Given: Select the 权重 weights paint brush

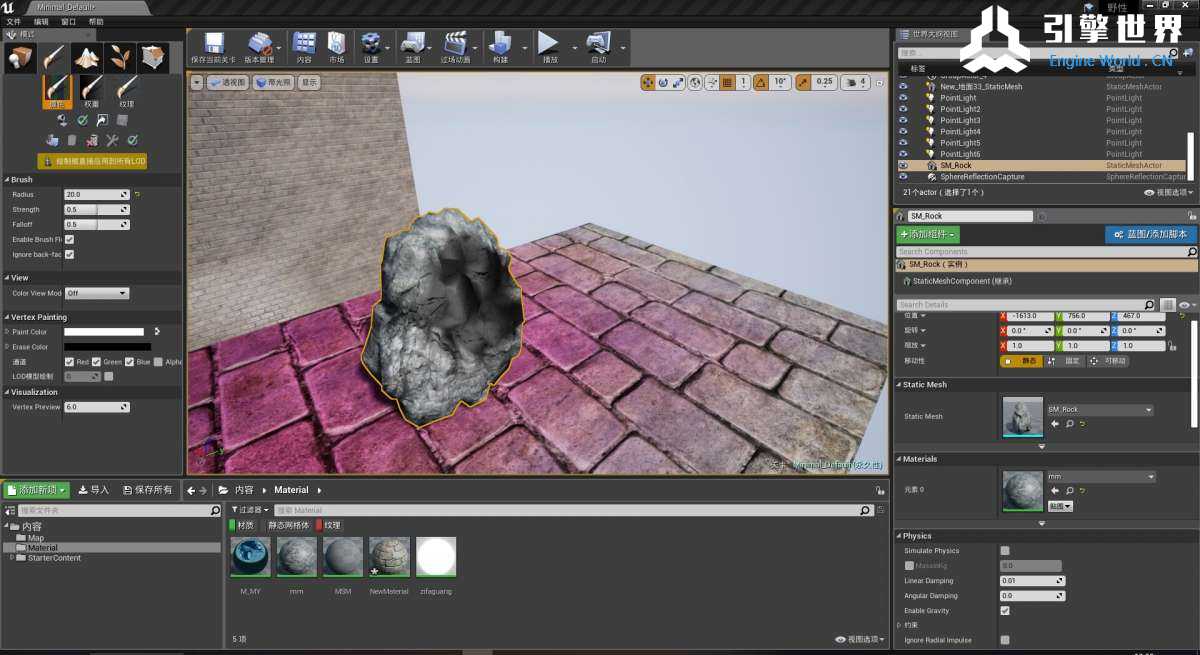Looking at the screenshot, I should 91,90.
